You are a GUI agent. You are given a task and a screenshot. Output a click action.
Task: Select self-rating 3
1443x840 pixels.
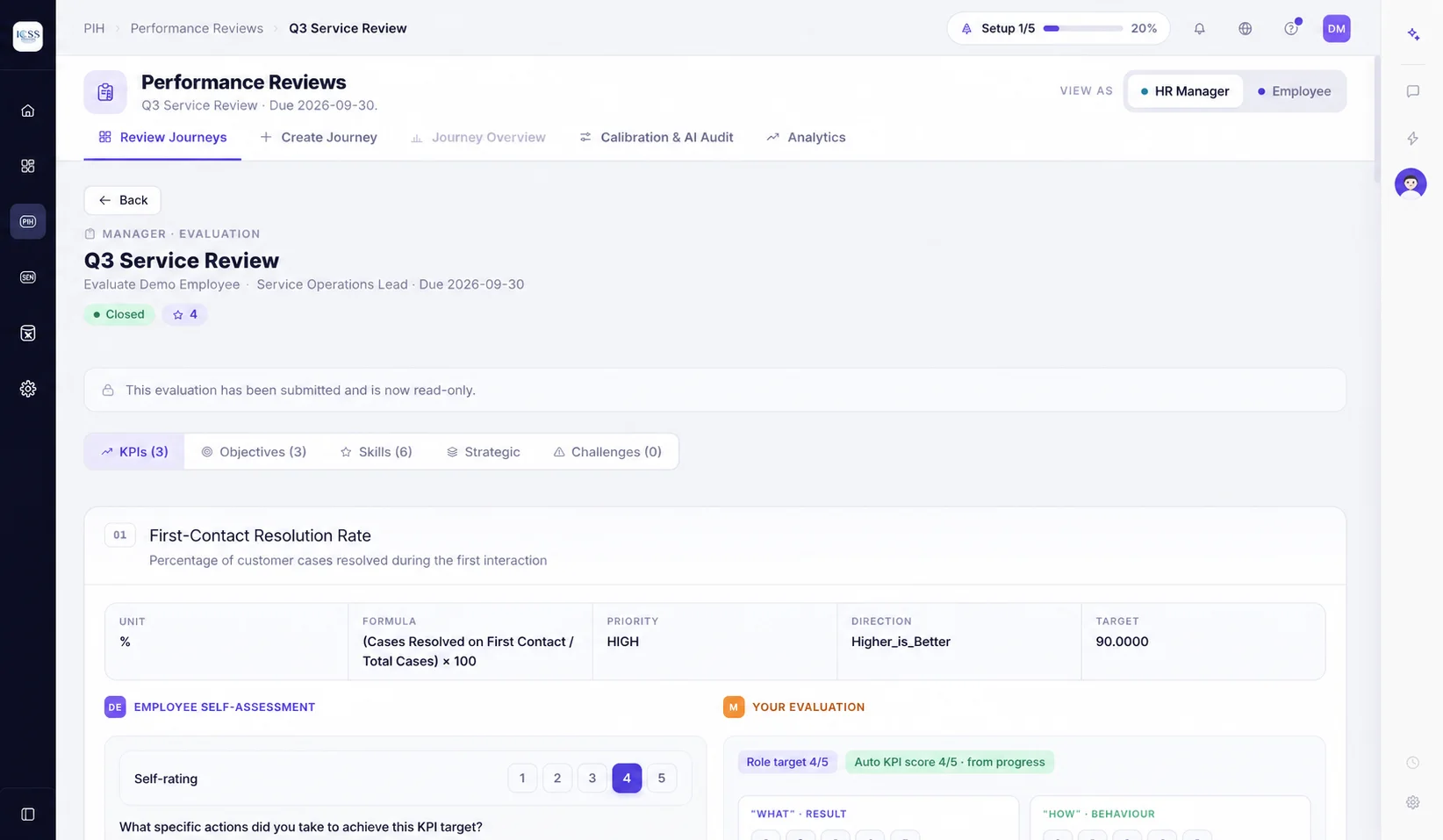click(x=592, y=778)
